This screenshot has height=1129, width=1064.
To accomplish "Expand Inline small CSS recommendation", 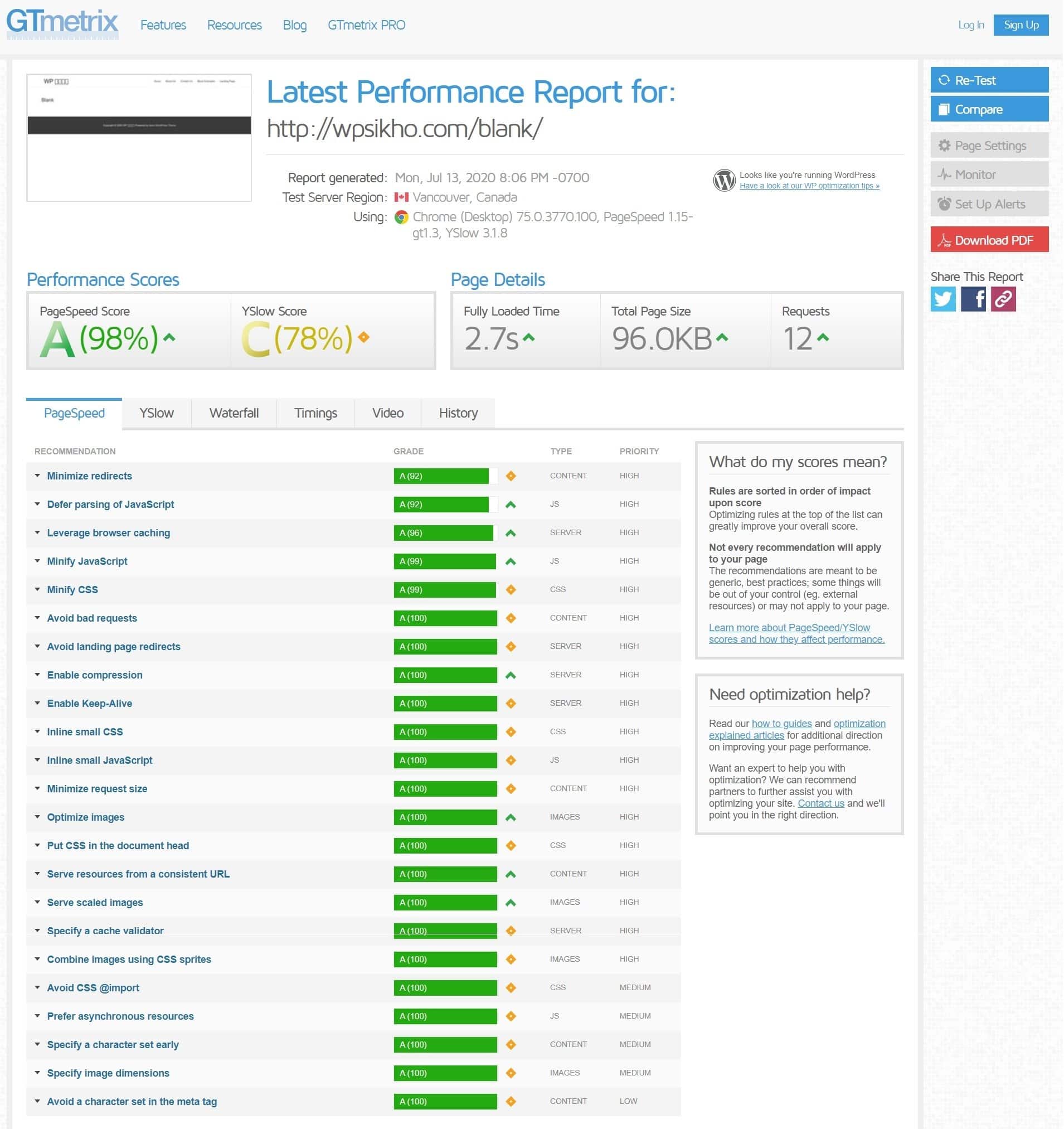I will [x=85, y=731].
